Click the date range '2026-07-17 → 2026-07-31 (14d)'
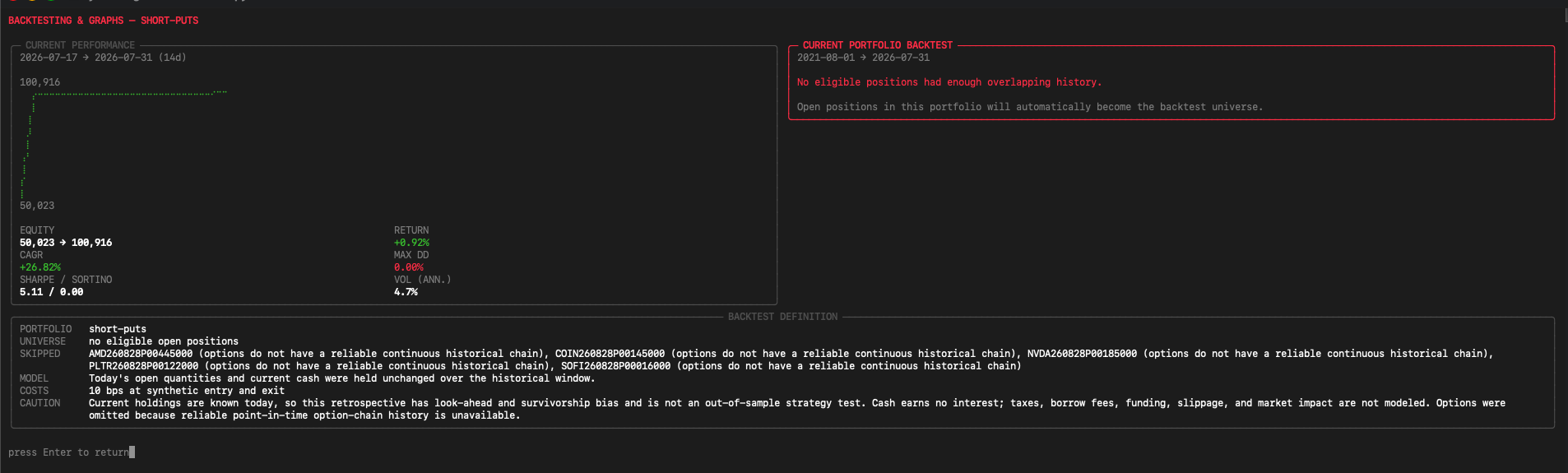1568x473 pixels. 103,58
